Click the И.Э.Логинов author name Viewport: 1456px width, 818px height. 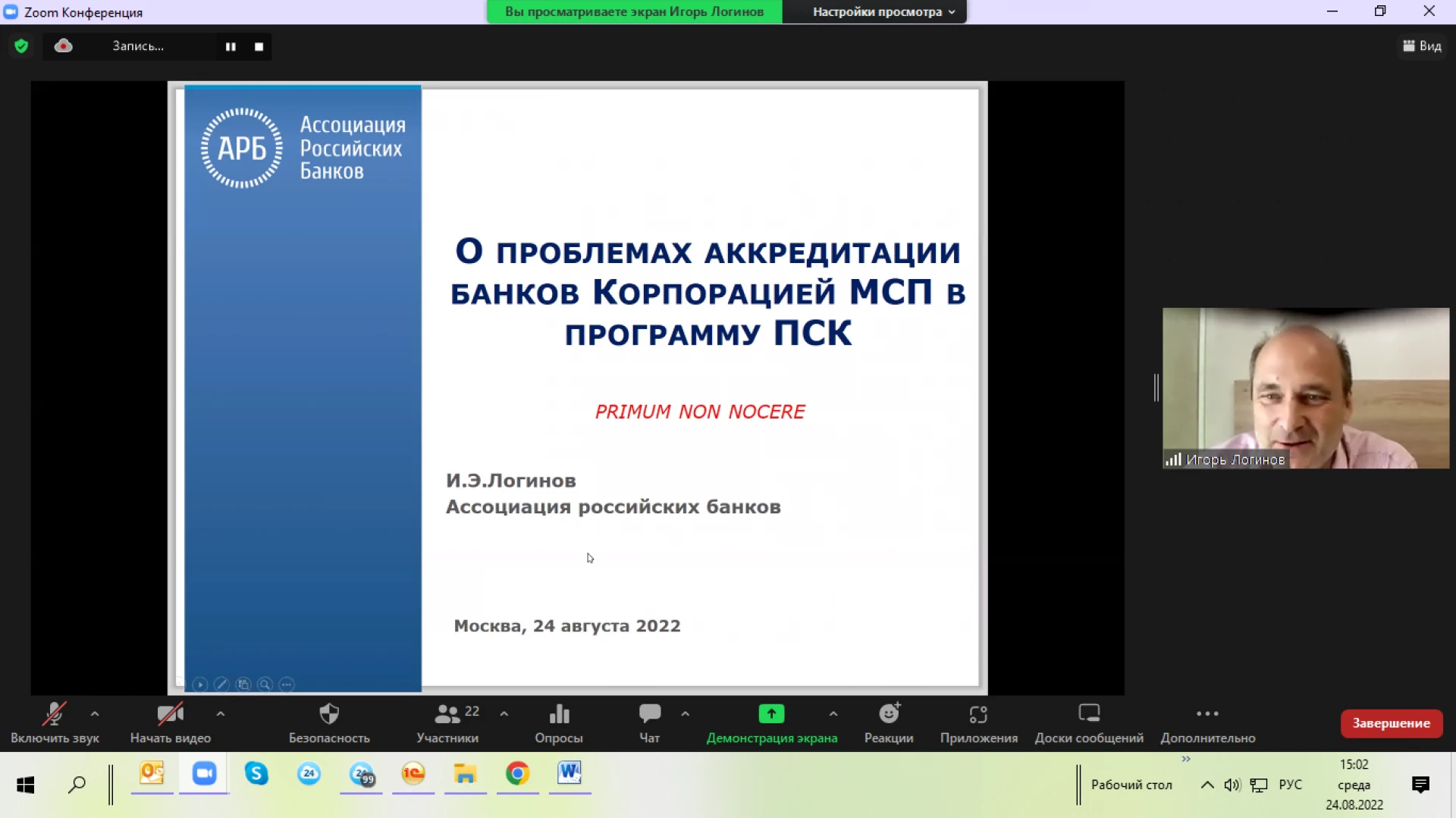[511, 481]
